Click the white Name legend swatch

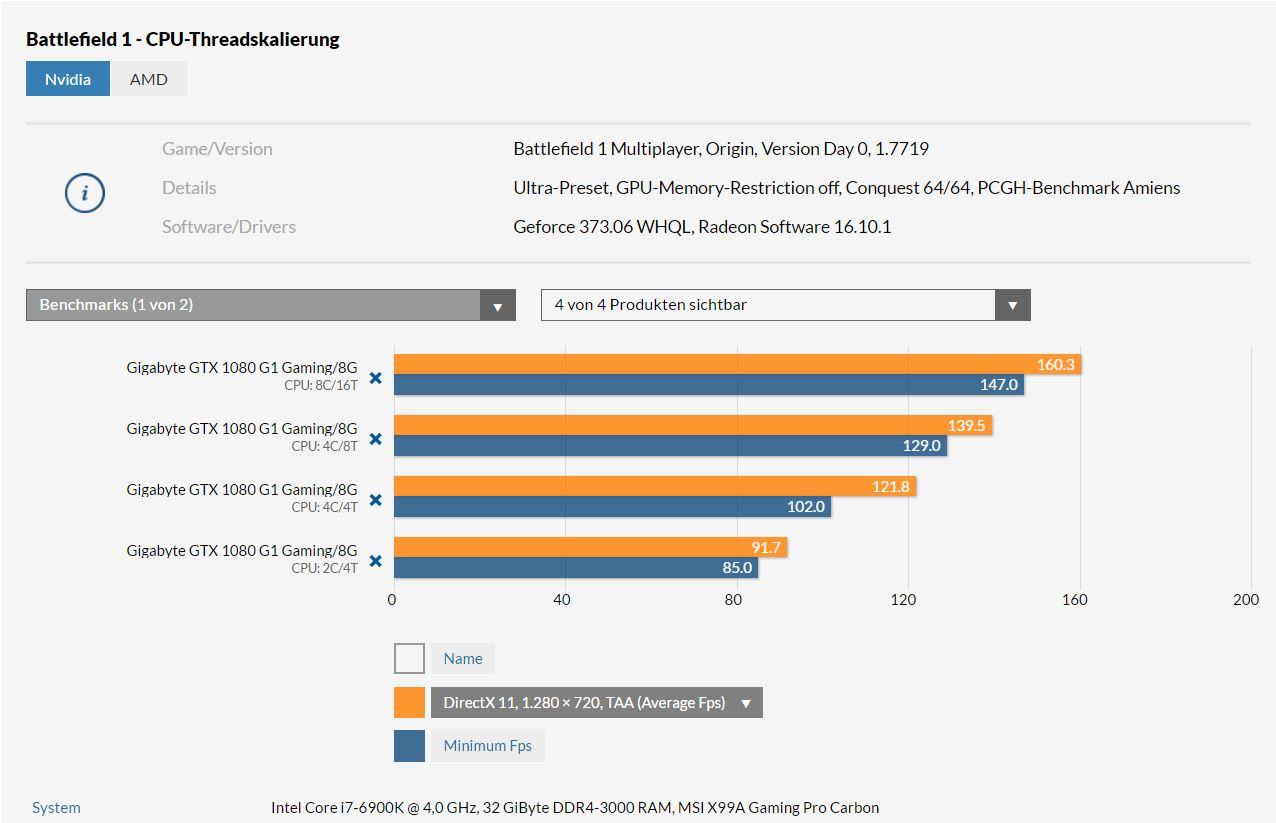[x=410, y=658]
